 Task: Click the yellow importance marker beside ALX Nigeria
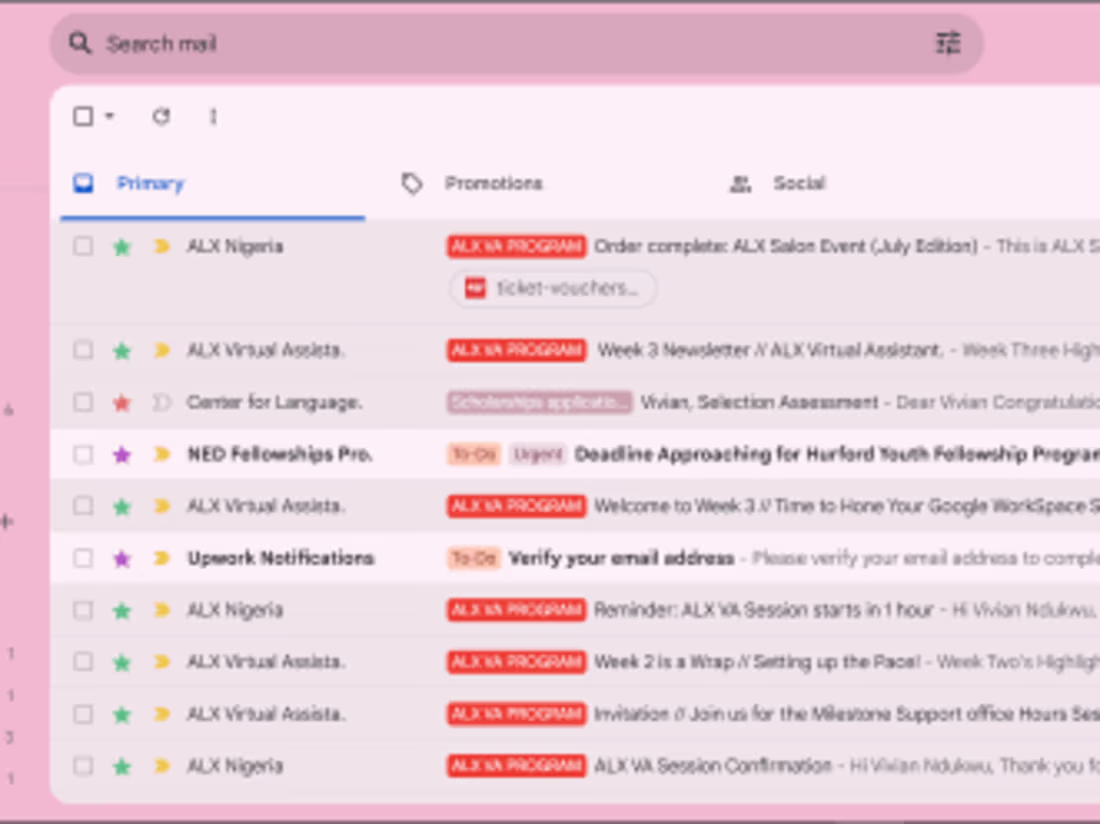(x=160, y=246)
